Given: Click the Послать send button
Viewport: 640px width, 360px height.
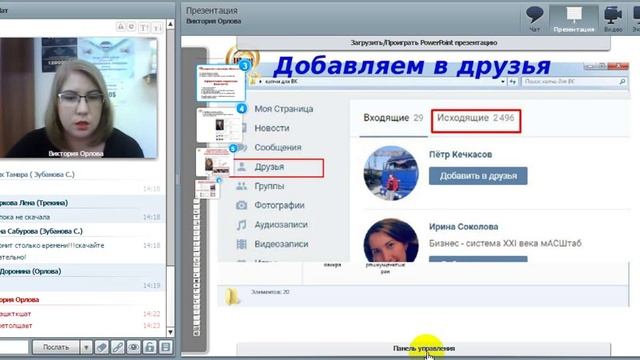Looking at the screenshot, I should click(56, 347).
